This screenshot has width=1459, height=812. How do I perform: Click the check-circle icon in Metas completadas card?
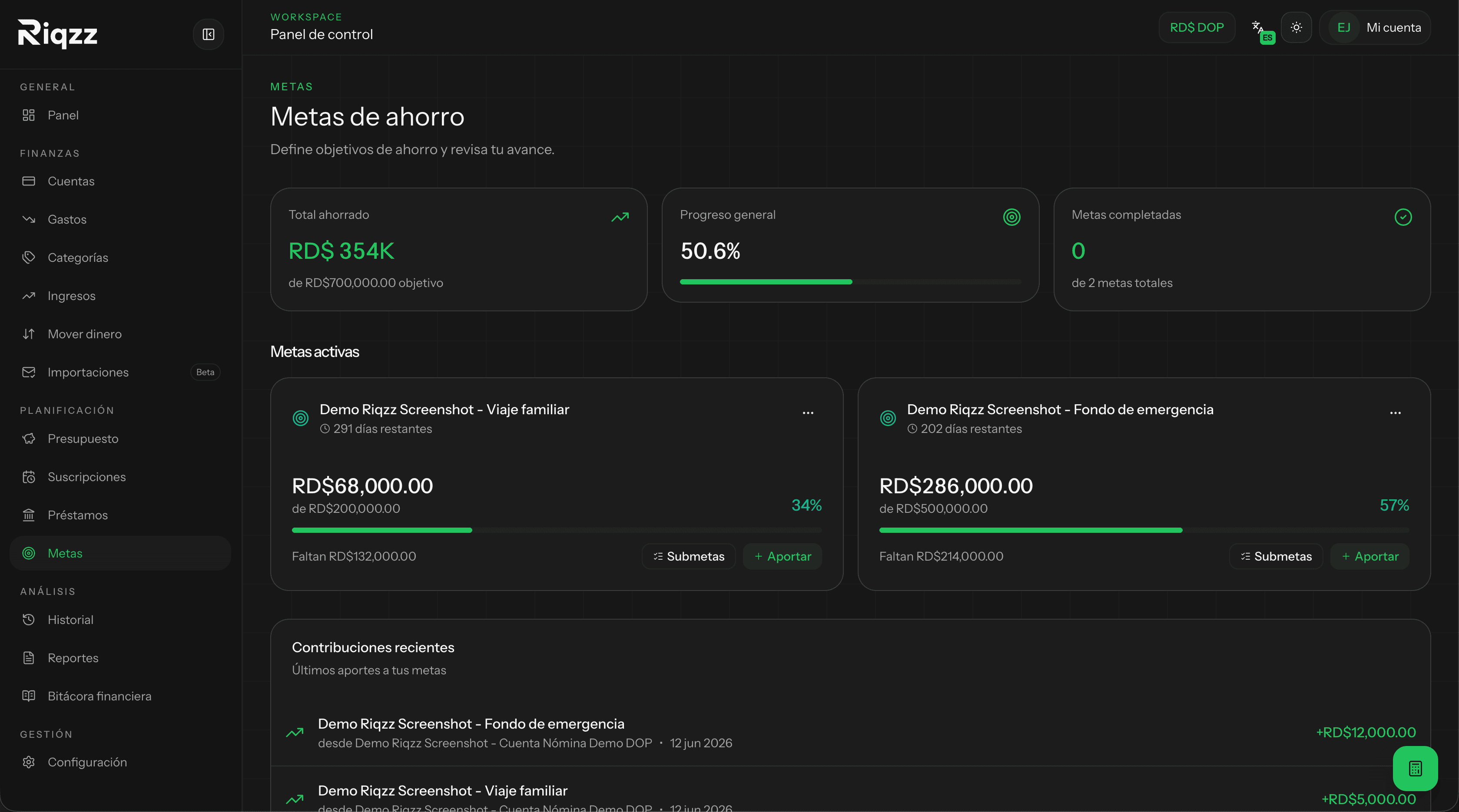[x=1403, y=217]
